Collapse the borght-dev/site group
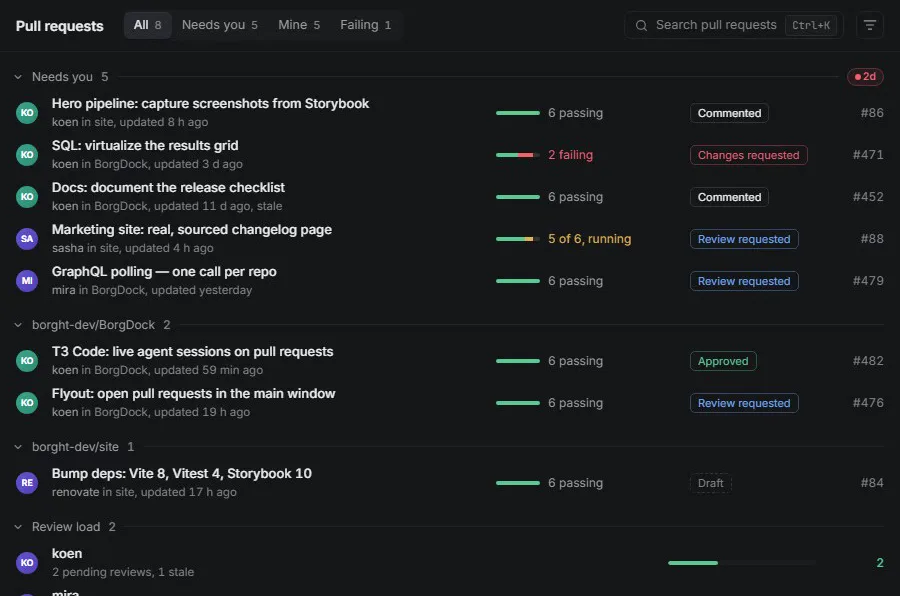This screenshot has width=900, height=596. 18,447
